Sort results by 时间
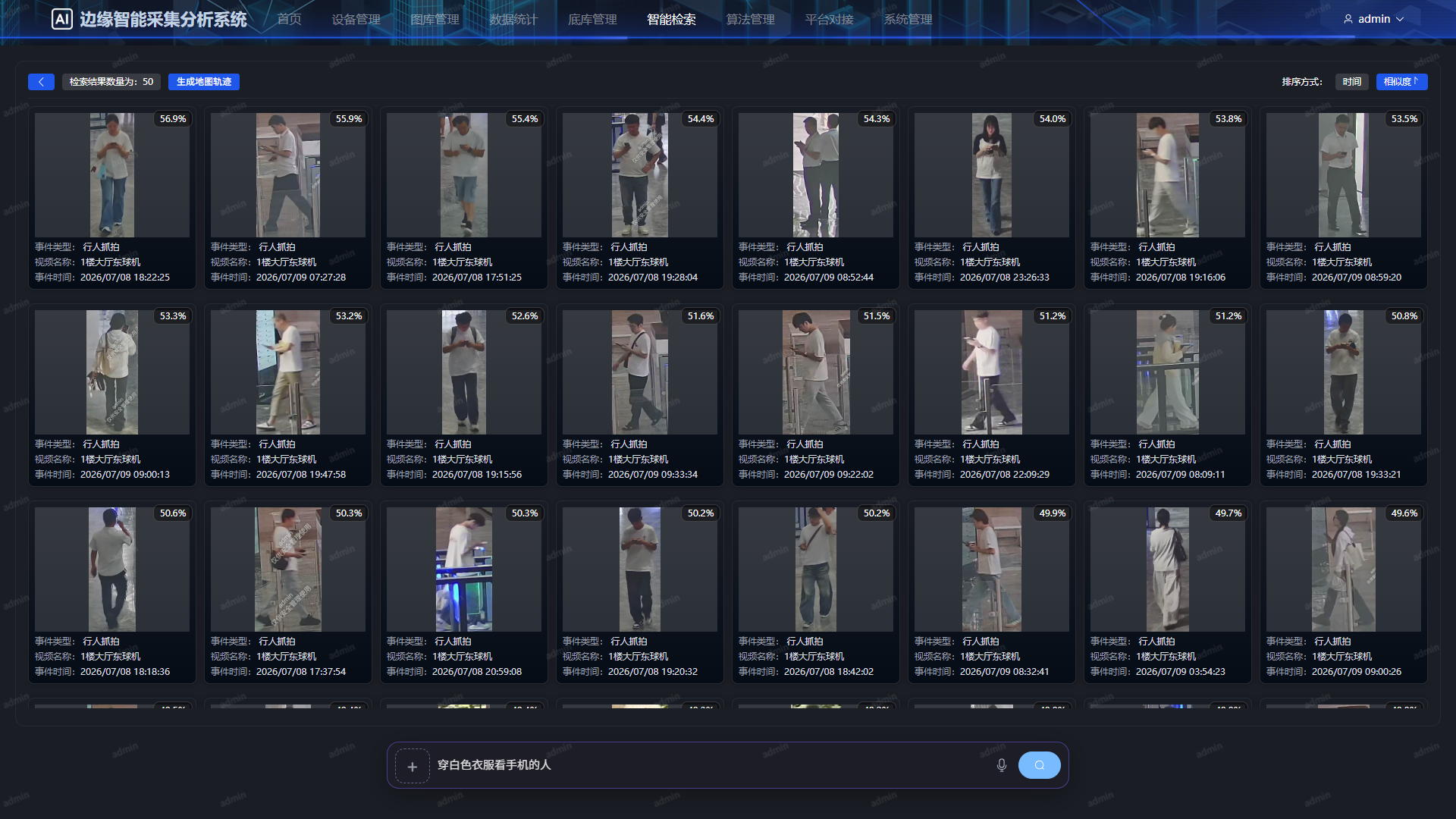This screenshot has height=819, width=1456. [x=1351, y=82]
